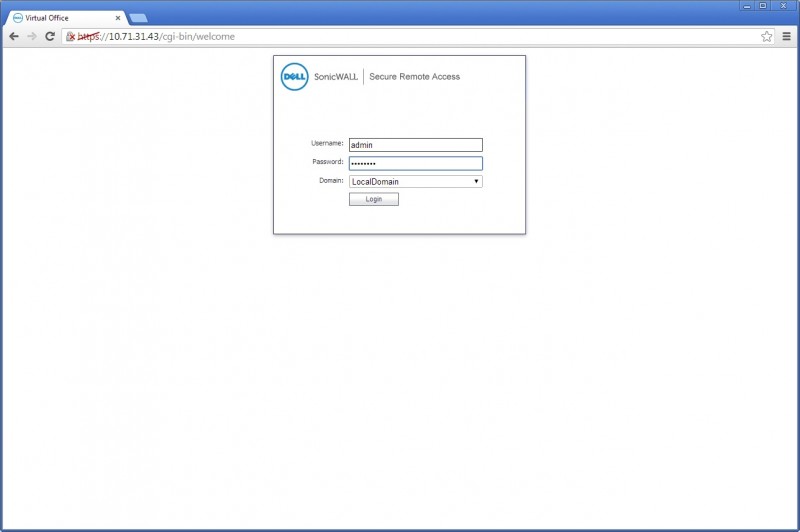
Task: Open the Chrome hamburger menu
Action: pyautogui.click(x=786, y=36)
